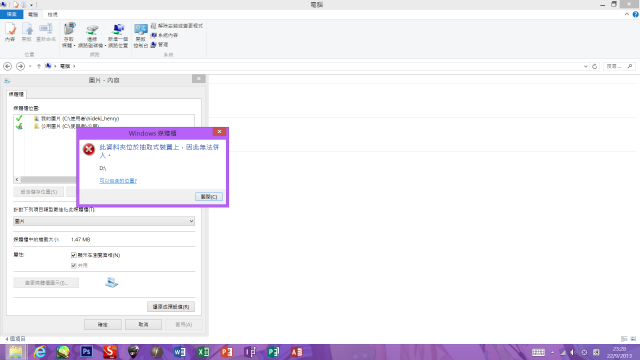Click the library icon preview image

pyautogui.click(x=111, y=282)
